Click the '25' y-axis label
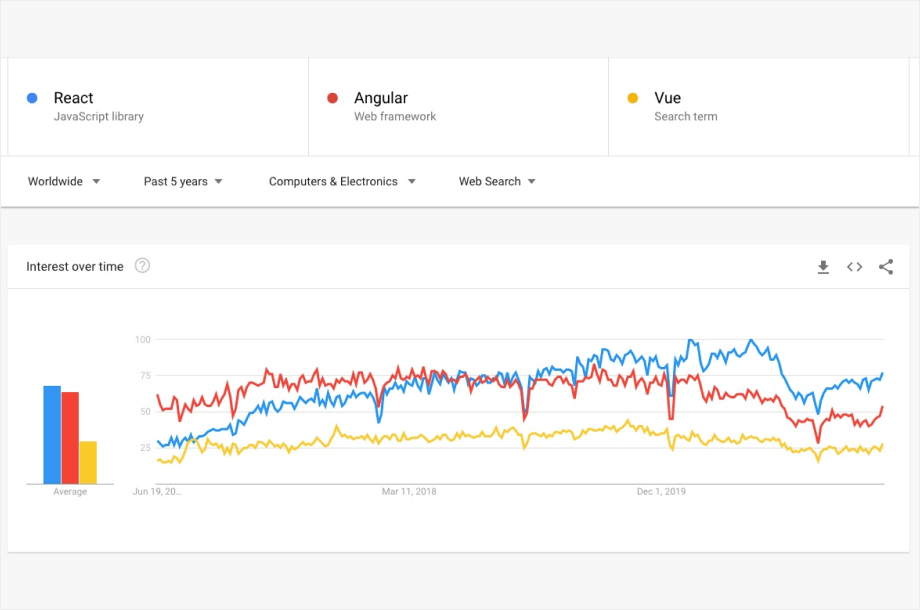Viewport: 920px width, 610px height. [x=146, y=448]
